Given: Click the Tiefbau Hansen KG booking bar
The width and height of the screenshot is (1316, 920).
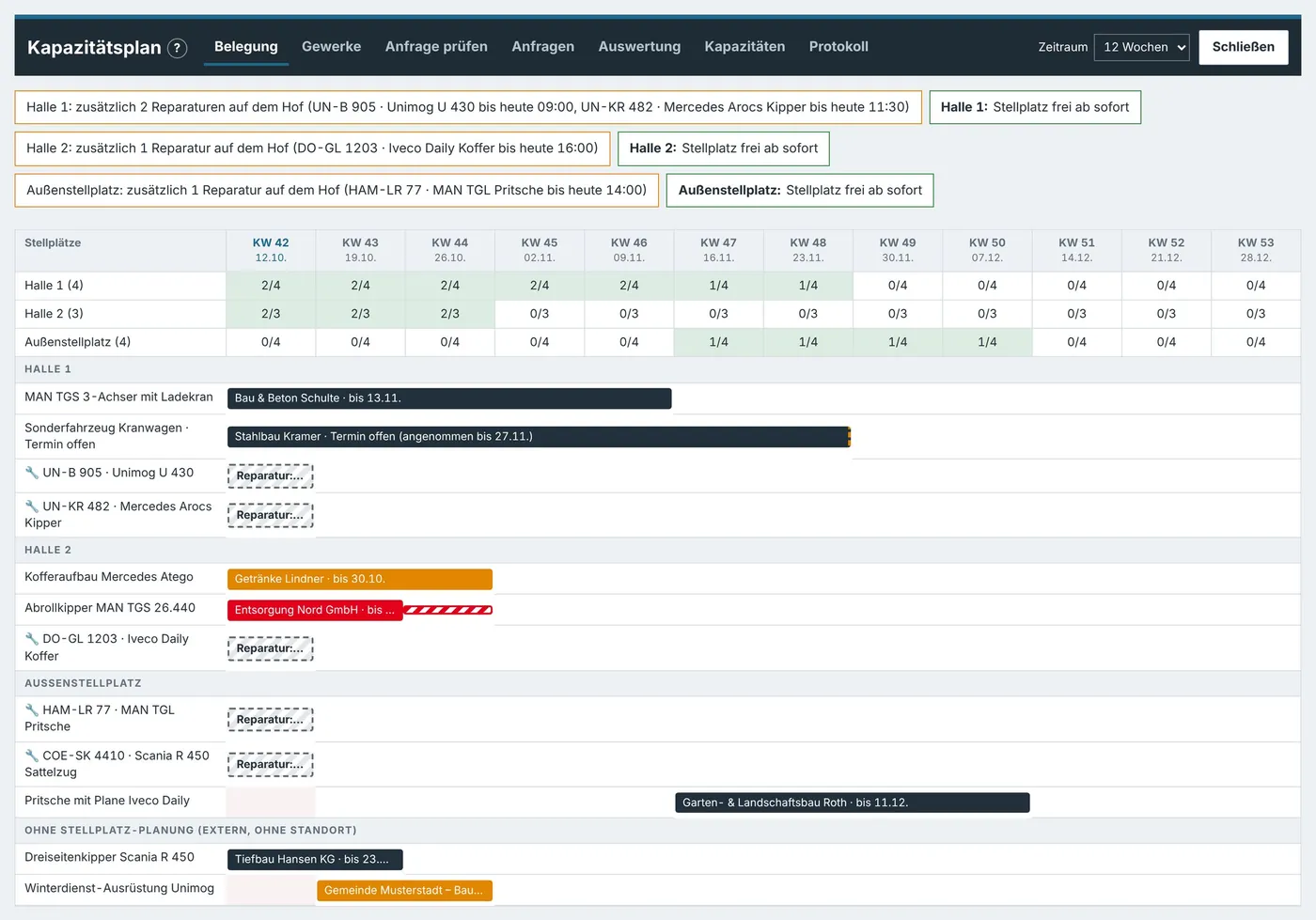Looking at the screenshot, I should coord(315,860).
